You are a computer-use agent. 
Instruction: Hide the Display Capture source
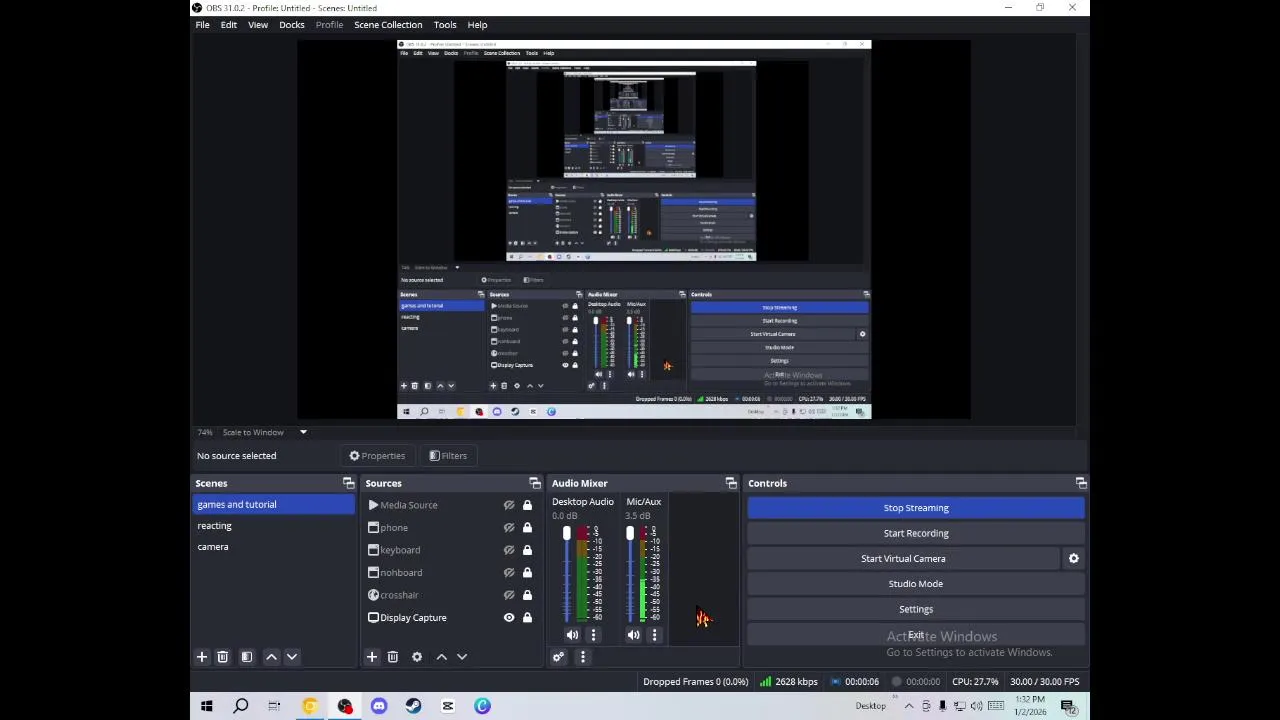[508, 618]
